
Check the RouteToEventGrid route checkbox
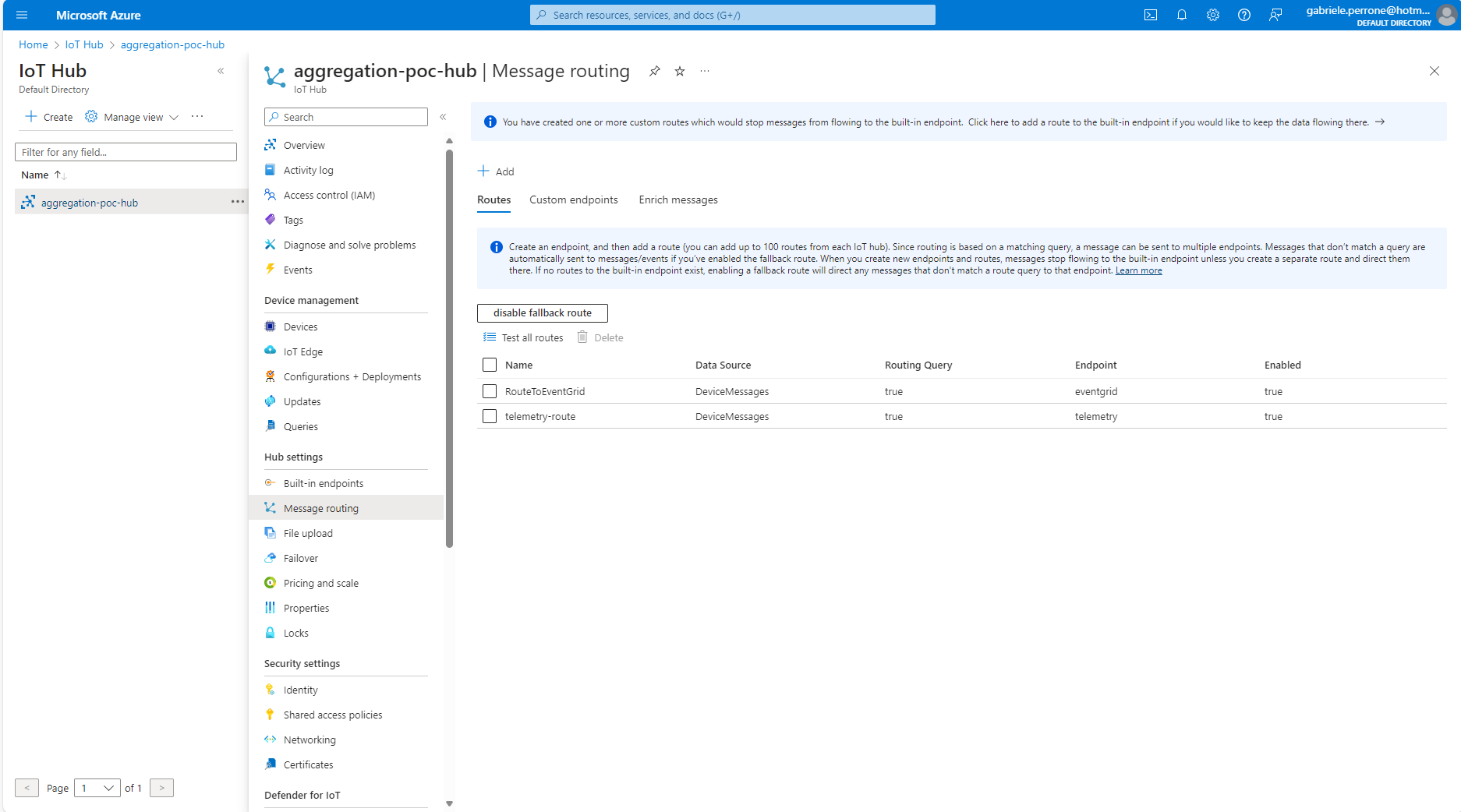[x=489, y=391]
